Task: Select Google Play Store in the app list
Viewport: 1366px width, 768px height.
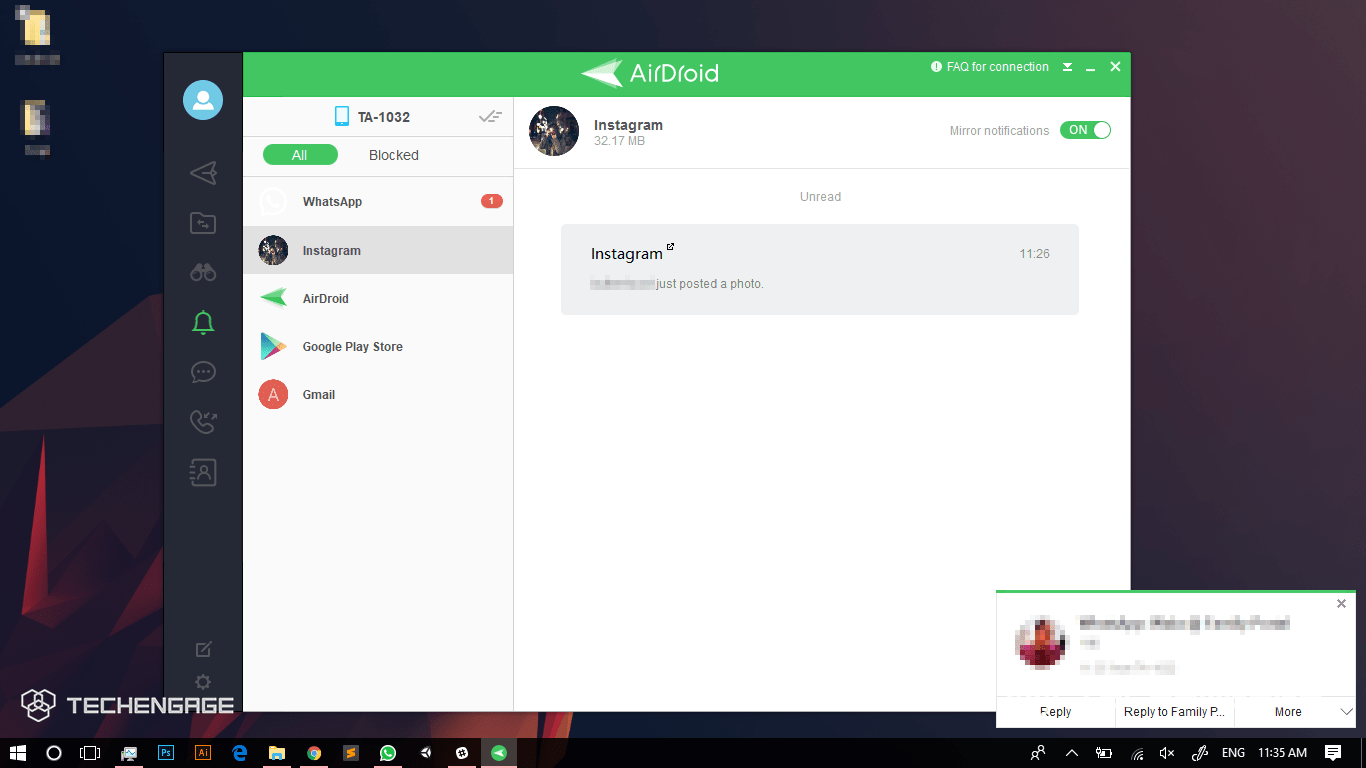Action: tap(378, 346)
